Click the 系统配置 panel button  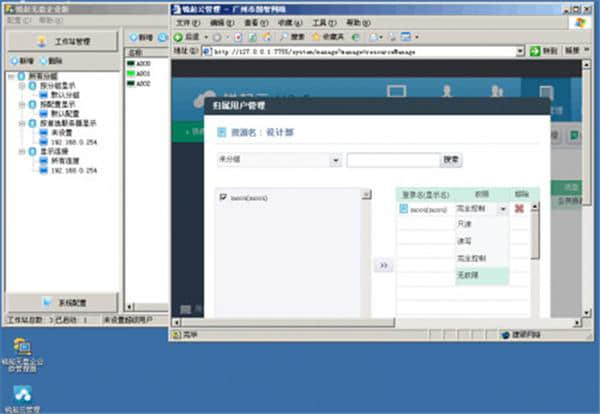63,303
